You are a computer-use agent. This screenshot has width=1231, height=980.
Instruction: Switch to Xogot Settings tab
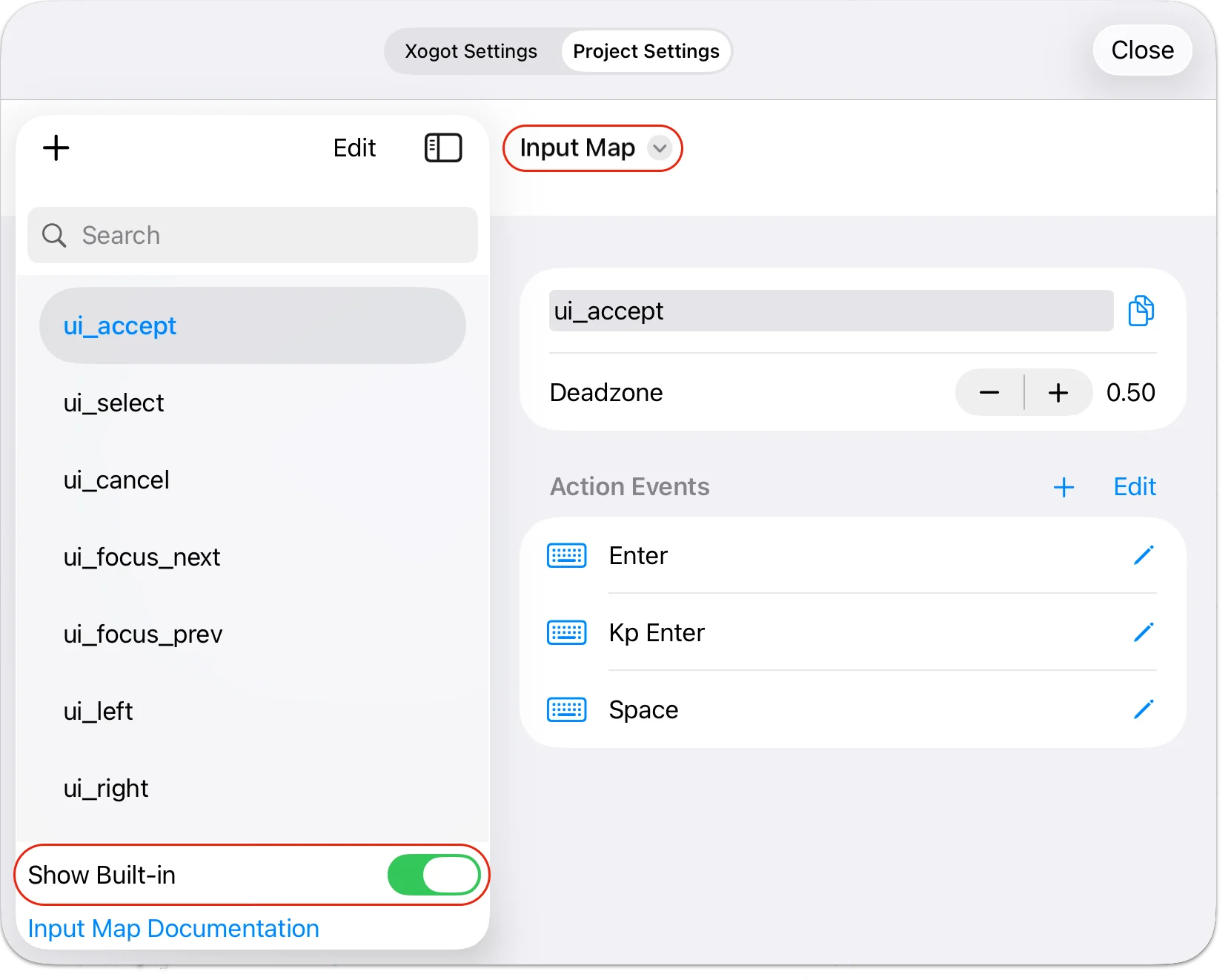471,51
